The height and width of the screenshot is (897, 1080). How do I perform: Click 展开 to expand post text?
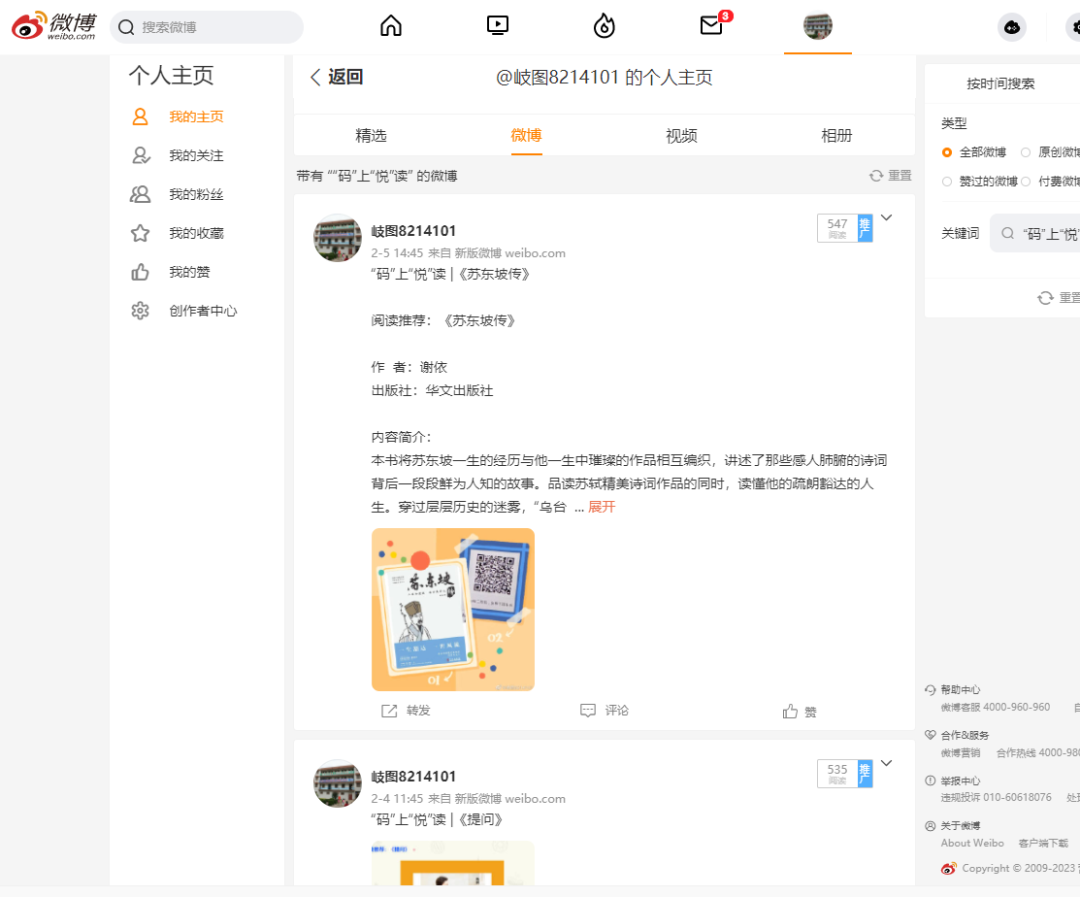[x=601, y=507]
